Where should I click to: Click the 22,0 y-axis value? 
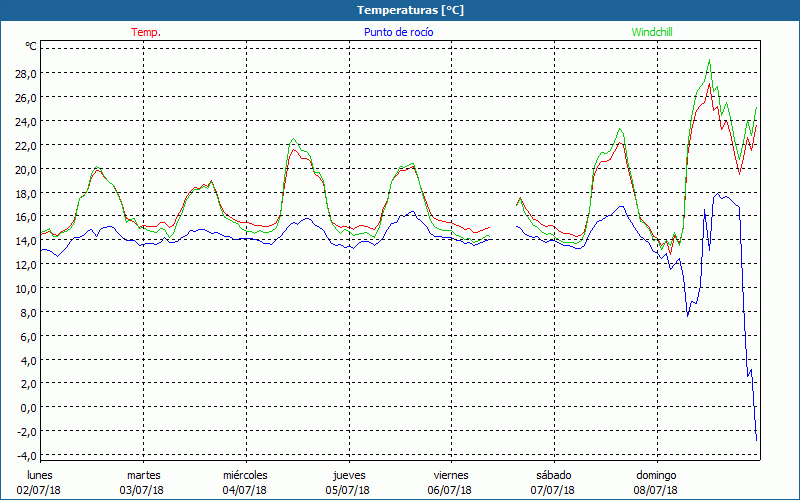[26, 145]
